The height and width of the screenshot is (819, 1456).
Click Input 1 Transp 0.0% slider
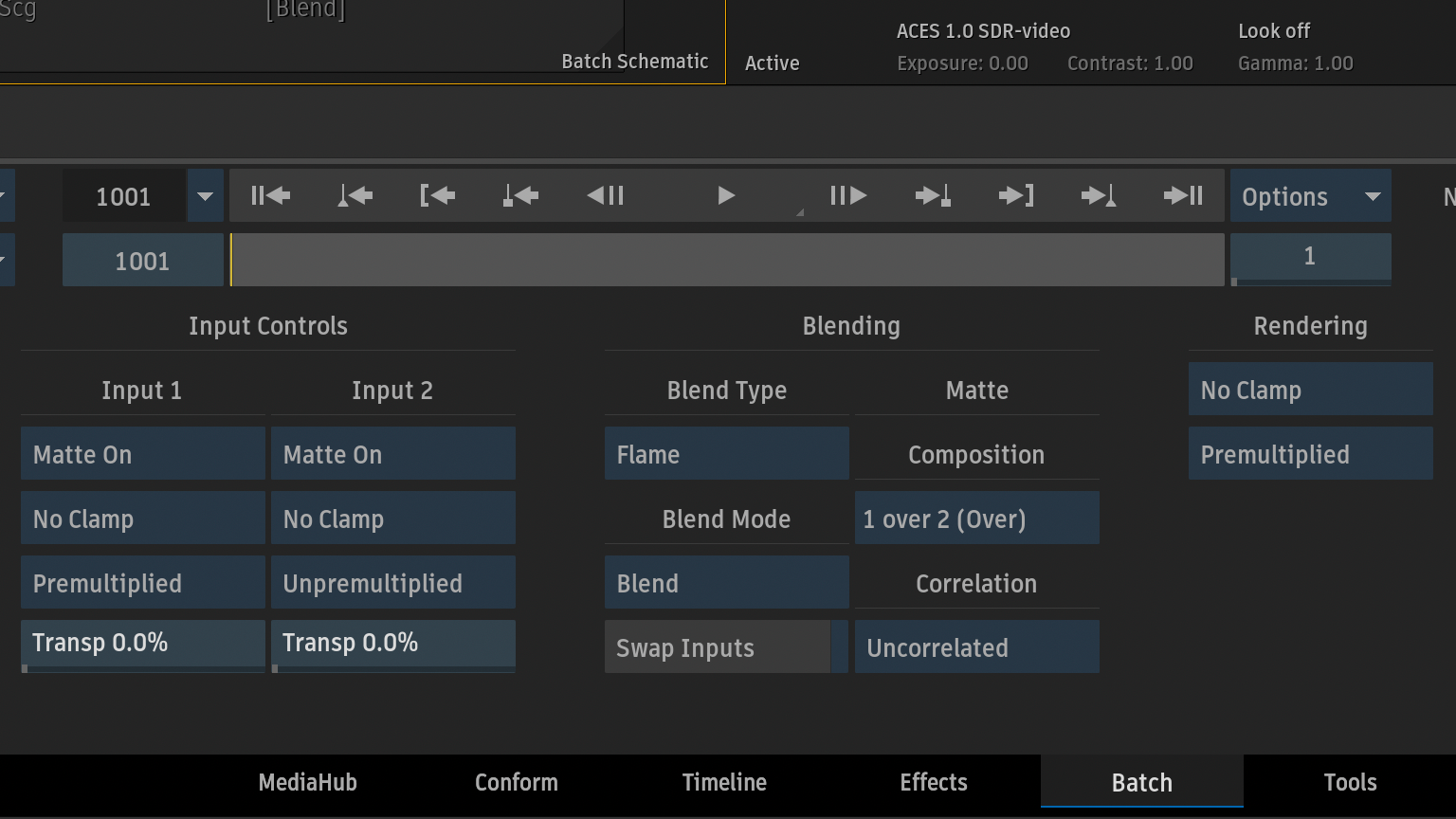coord(143,645)
